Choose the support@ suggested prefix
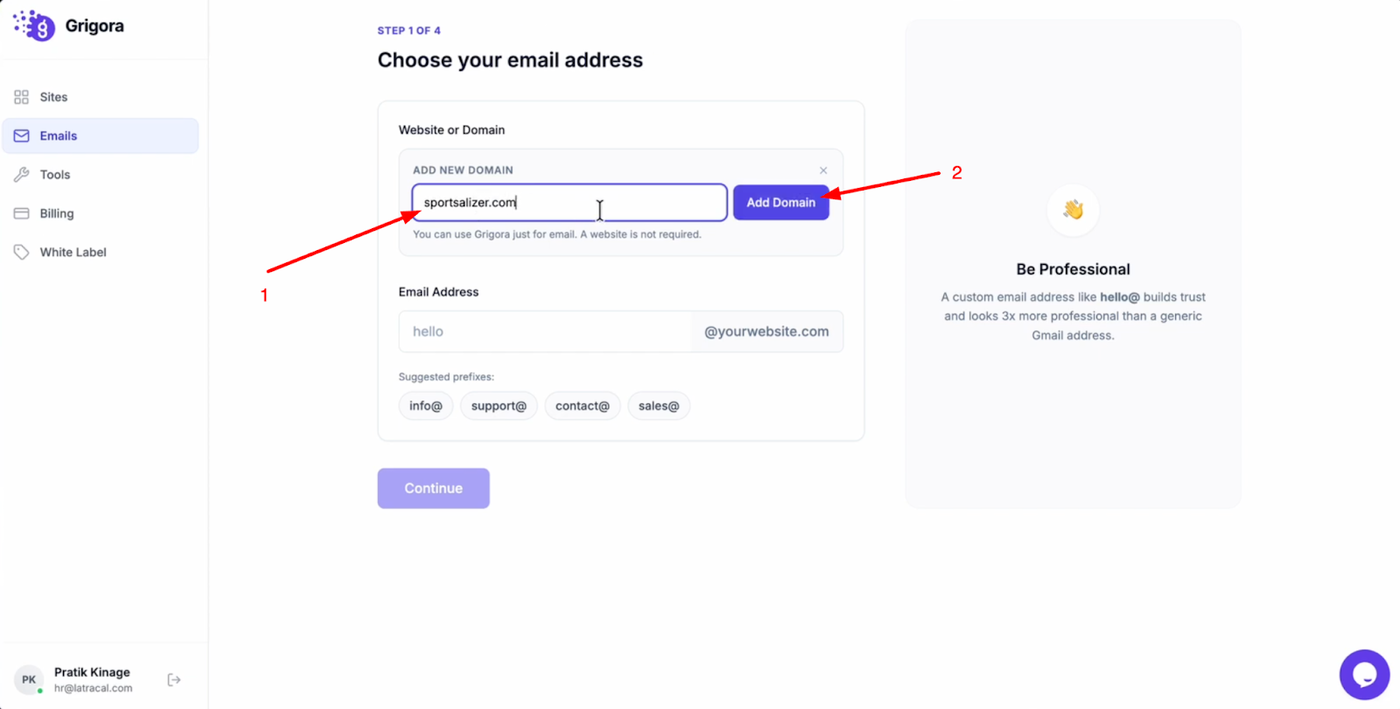The width and height of the screenshot is (1400, 709). click(x=499, y=406)
